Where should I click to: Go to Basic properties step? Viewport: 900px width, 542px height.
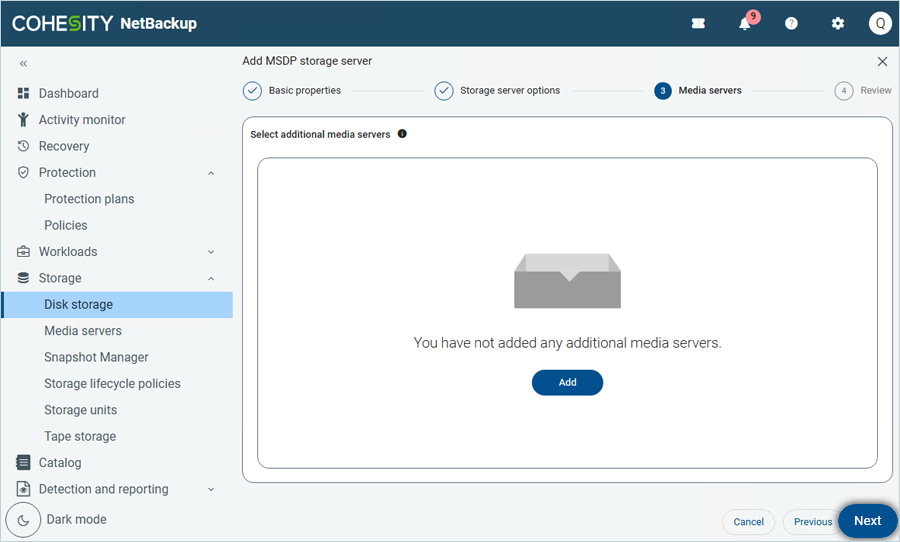pyautogui.click(x=252, y=91)
